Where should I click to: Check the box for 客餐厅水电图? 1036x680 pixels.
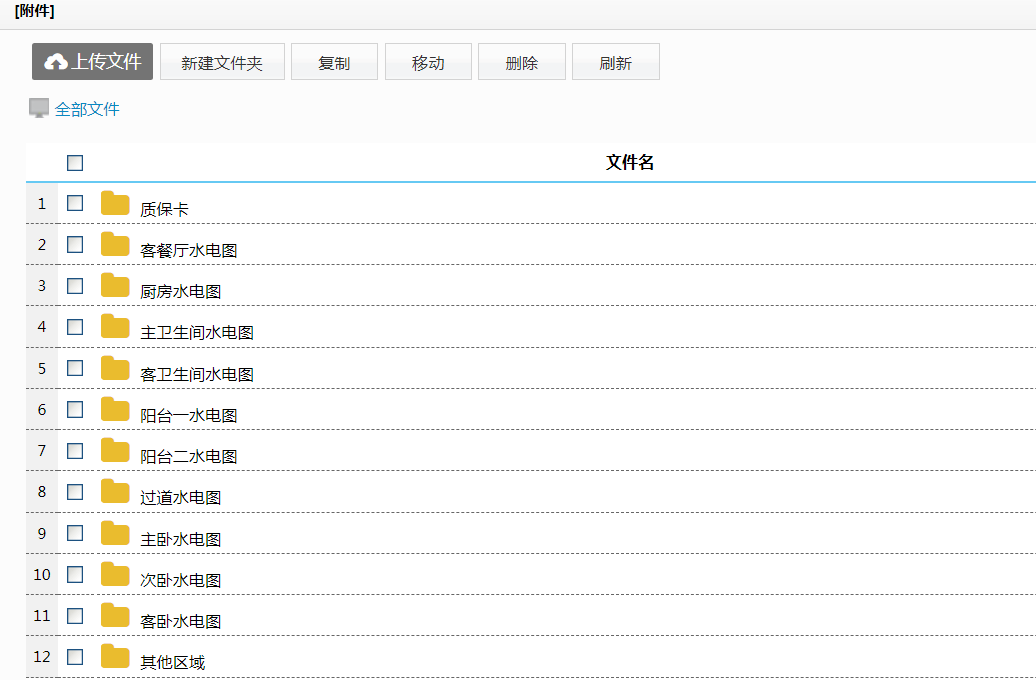pyautogui.click(x=75, y=244)
